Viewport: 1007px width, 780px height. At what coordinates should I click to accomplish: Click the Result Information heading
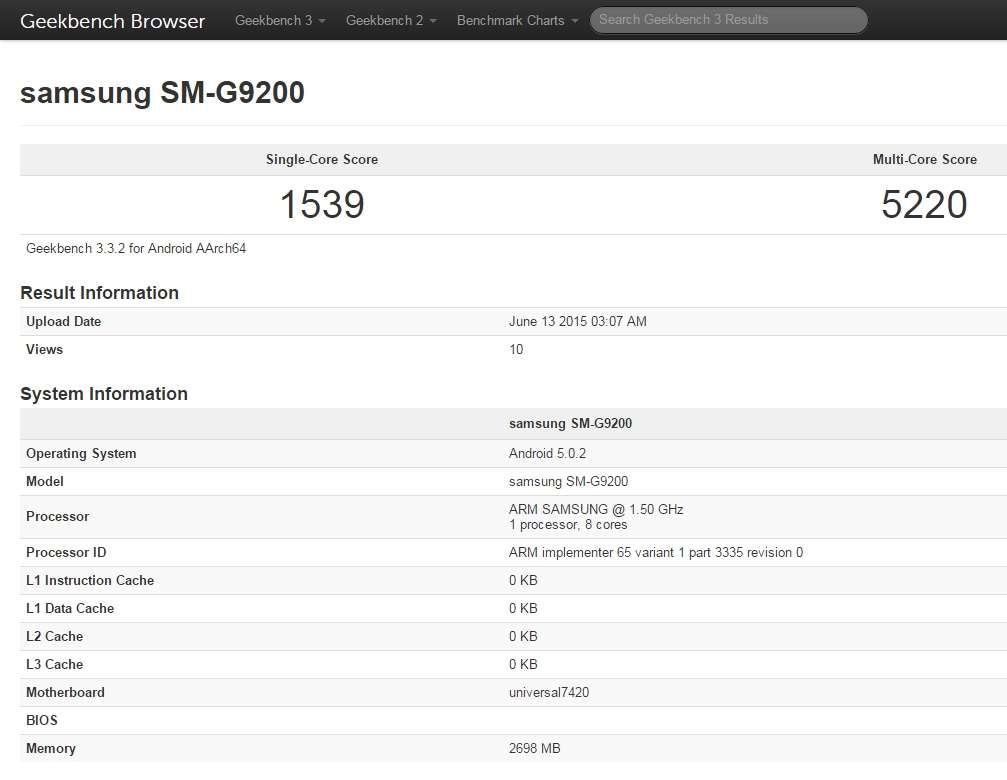(x=100, y=293)
